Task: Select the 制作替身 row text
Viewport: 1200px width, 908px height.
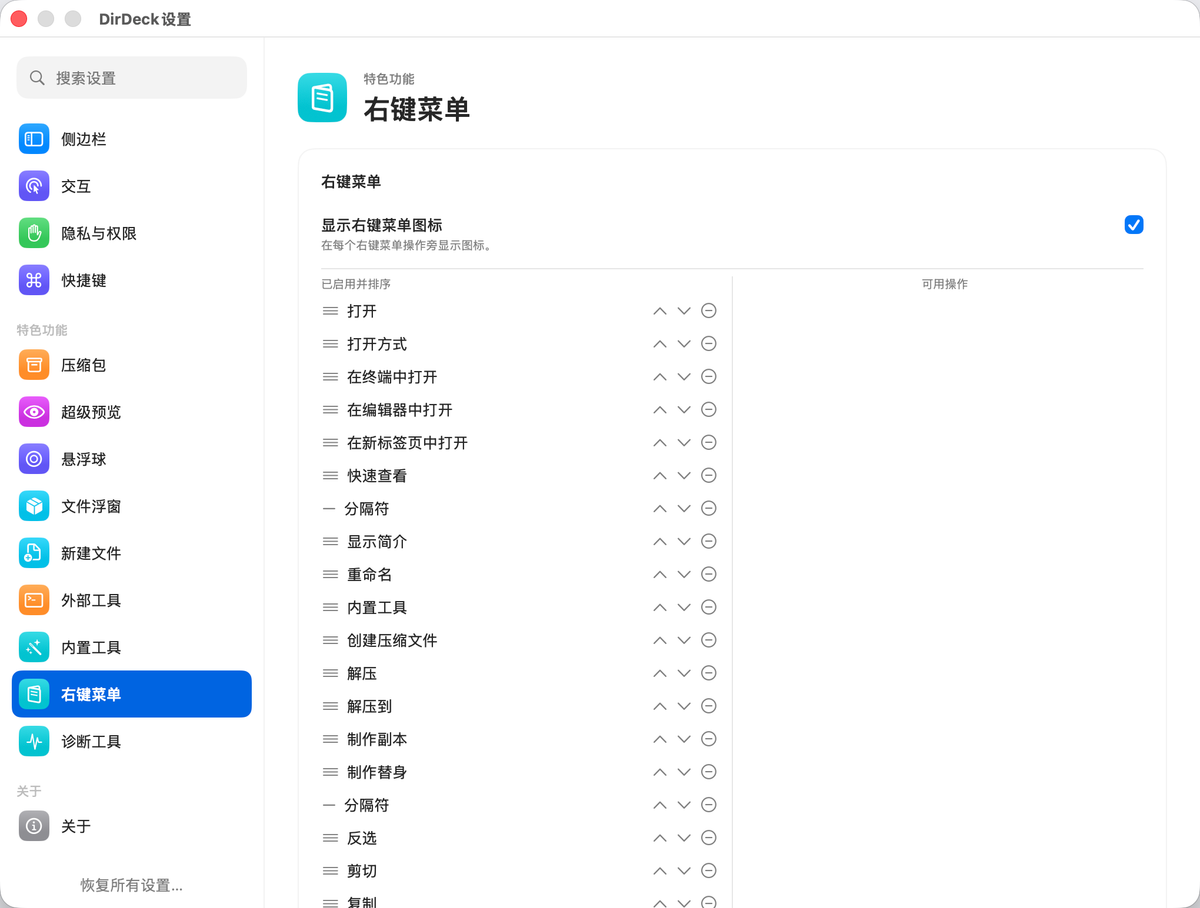Action: click(x=377, y=772)
